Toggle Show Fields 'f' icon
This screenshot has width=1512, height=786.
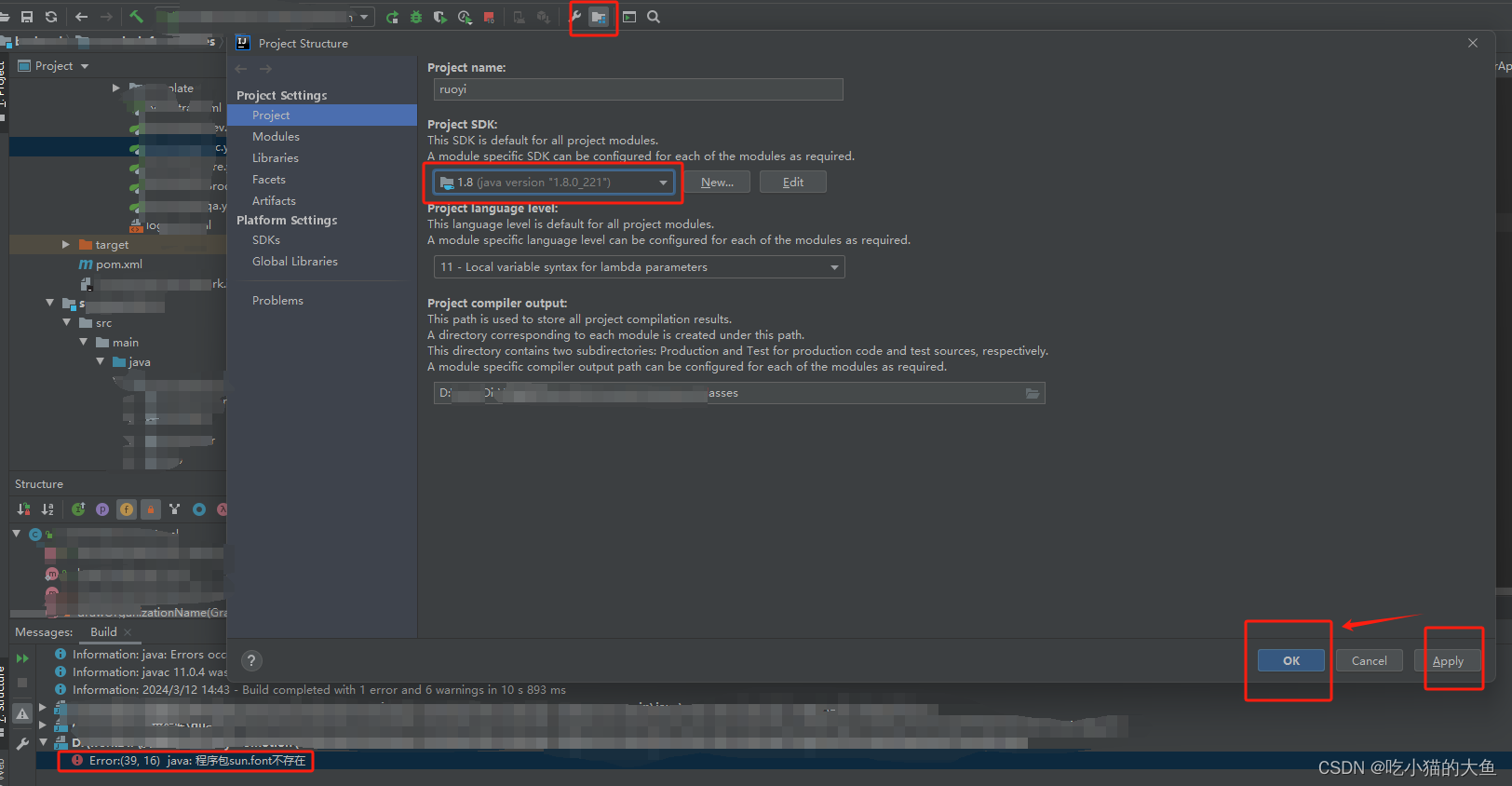click(127, 509)
